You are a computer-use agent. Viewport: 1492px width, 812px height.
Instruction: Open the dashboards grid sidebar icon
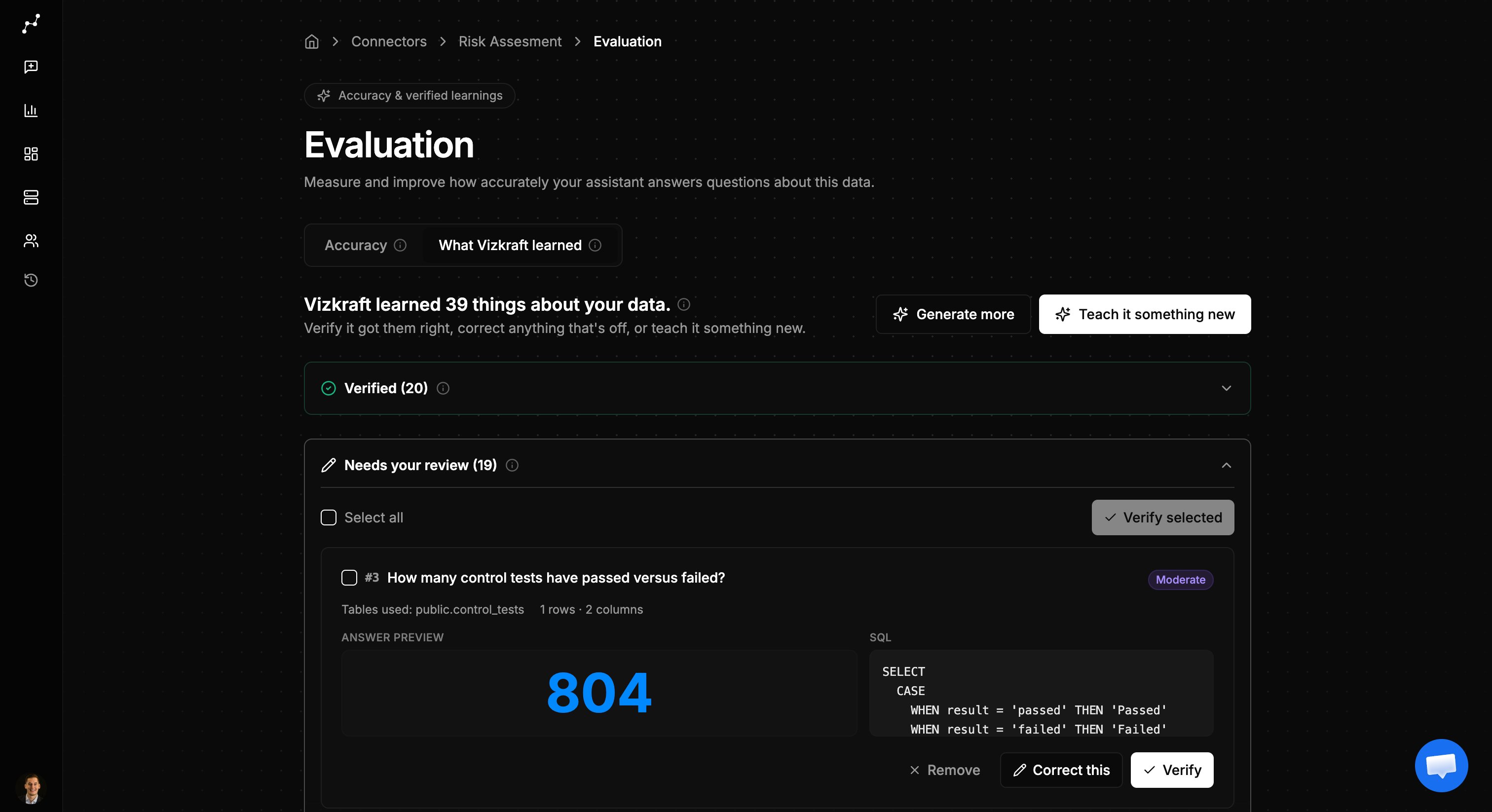31,153
